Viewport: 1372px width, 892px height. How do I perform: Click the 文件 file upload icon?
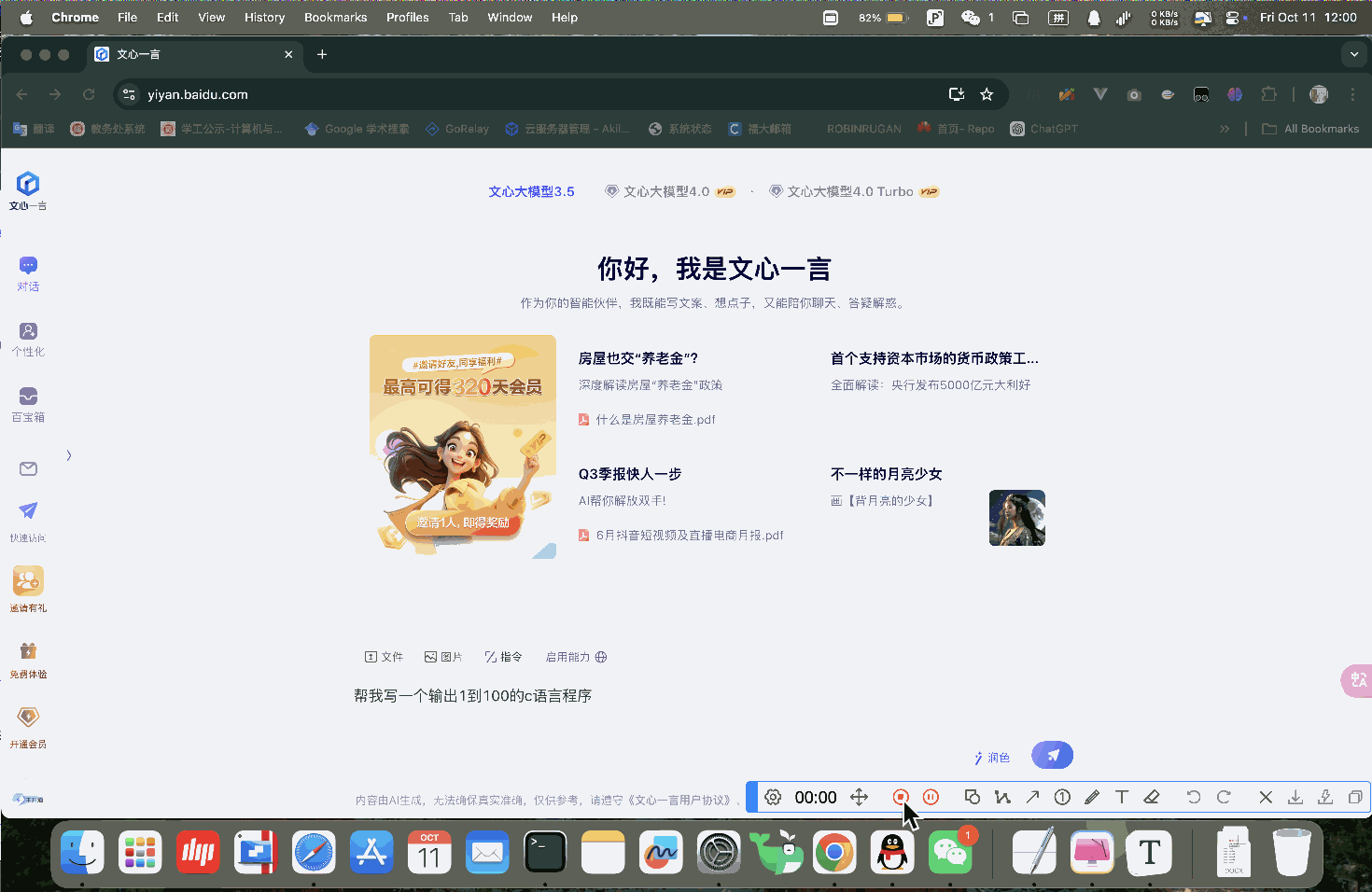tap(384, 657)
